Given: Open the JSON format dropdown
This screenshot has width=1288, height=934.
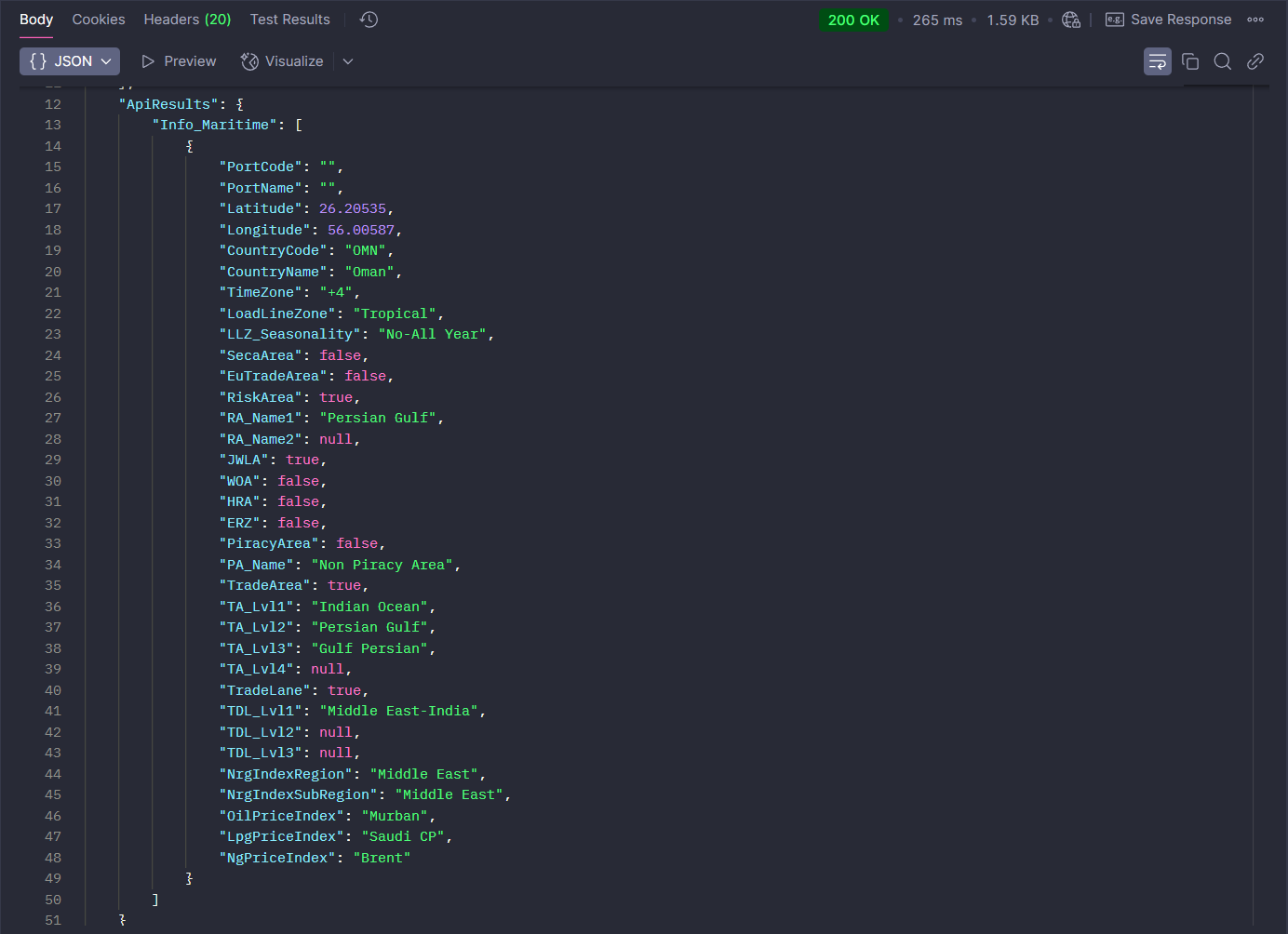Looking at the screenshot, I should pyautogui.click(x=70, y=61).
